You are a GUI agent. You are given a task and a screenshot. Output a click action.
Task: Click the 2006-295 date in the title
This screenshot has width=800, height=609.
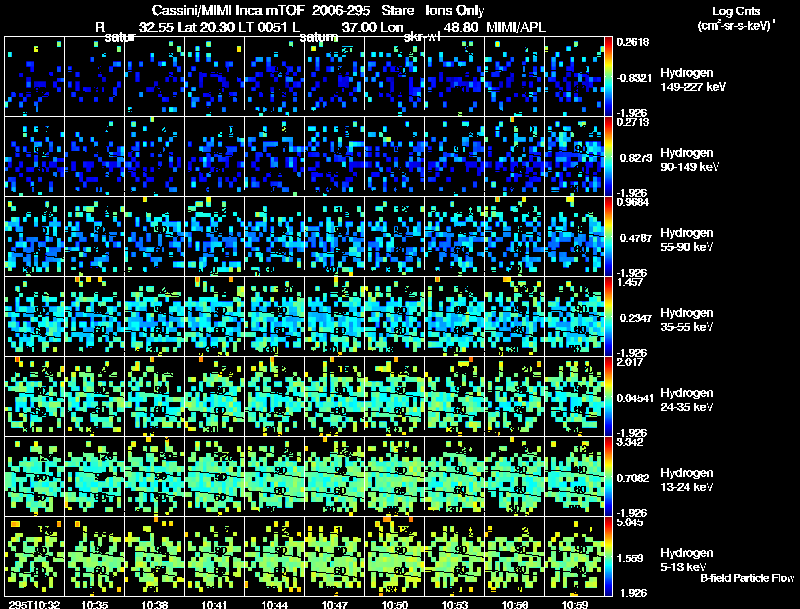click(340, 11)
